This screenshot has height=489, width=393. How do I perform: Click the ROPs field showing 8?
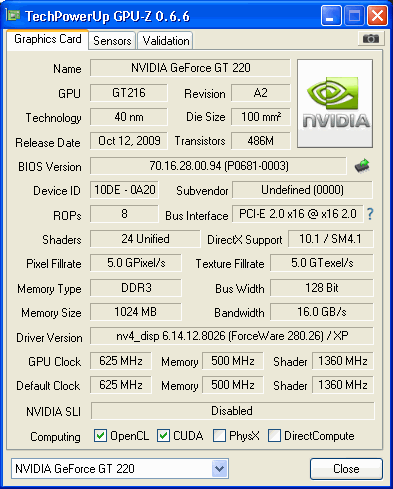(124, 214)
